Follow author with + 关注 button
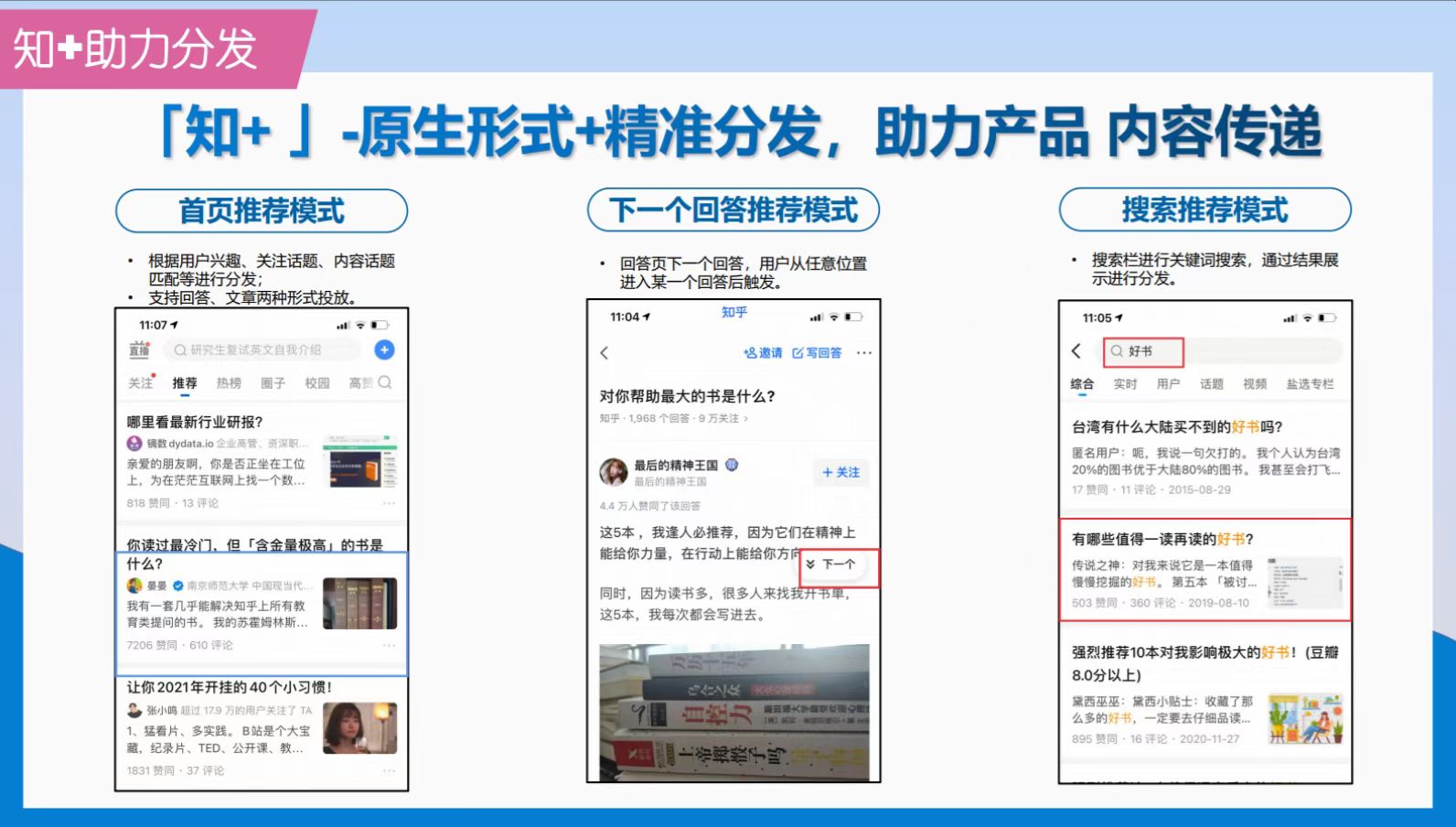Image resolution: width=1456 pixels, height=827 pixels. click(840, 472)
